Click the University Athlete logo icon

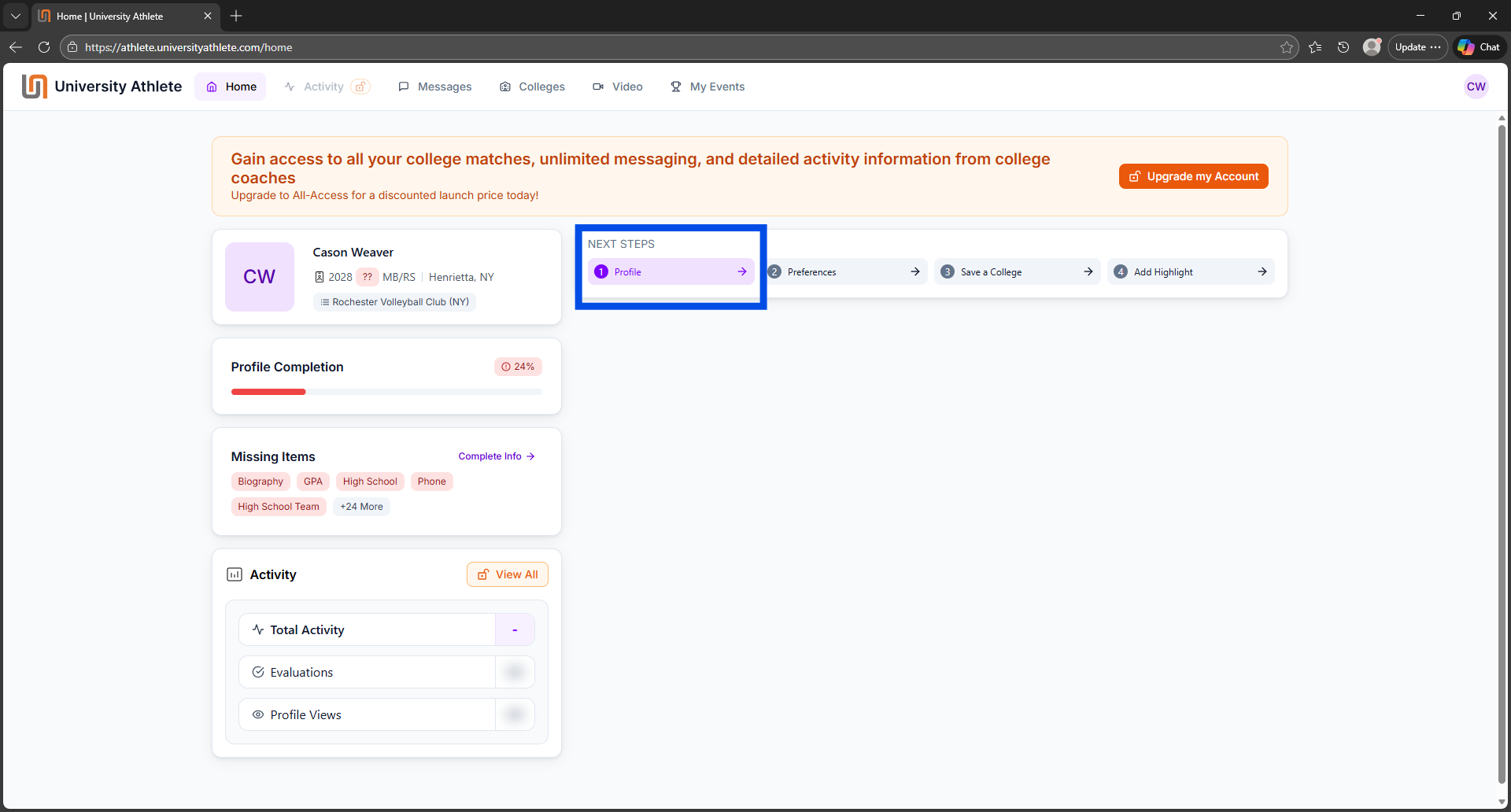[x=35, y=87]
